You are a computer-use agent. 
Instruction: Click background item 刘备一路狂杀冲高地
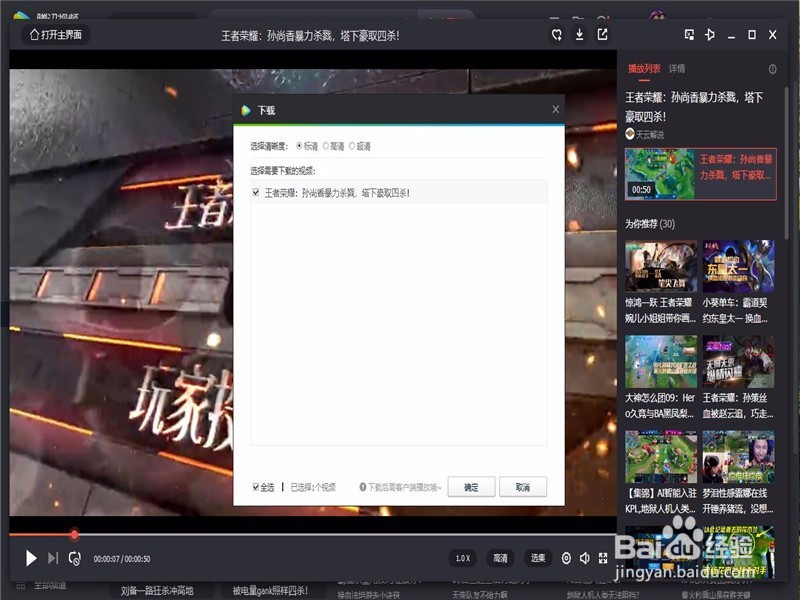[157, 591]
